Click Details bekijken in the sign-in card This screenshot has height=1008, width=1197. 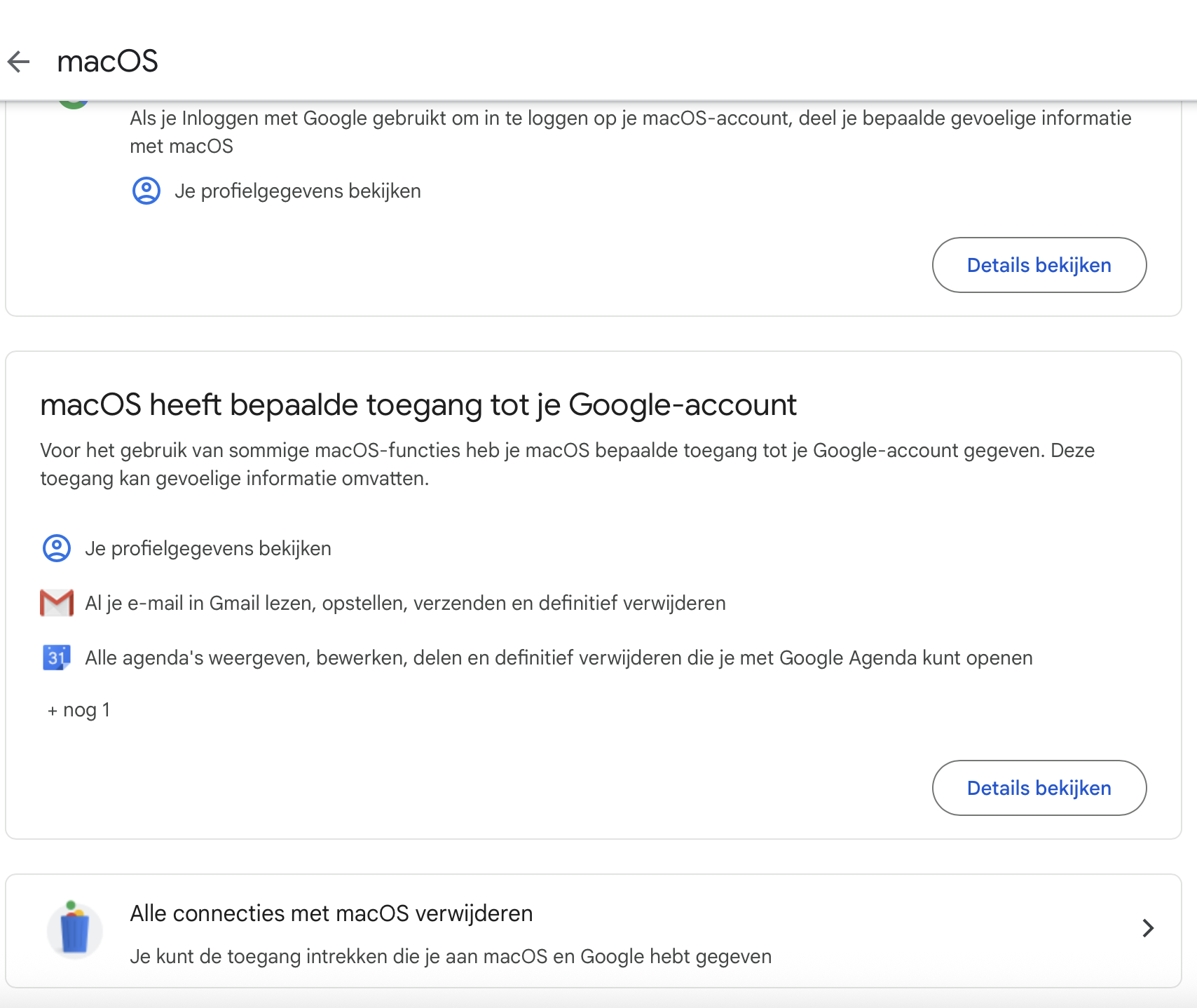point(1039,265)
